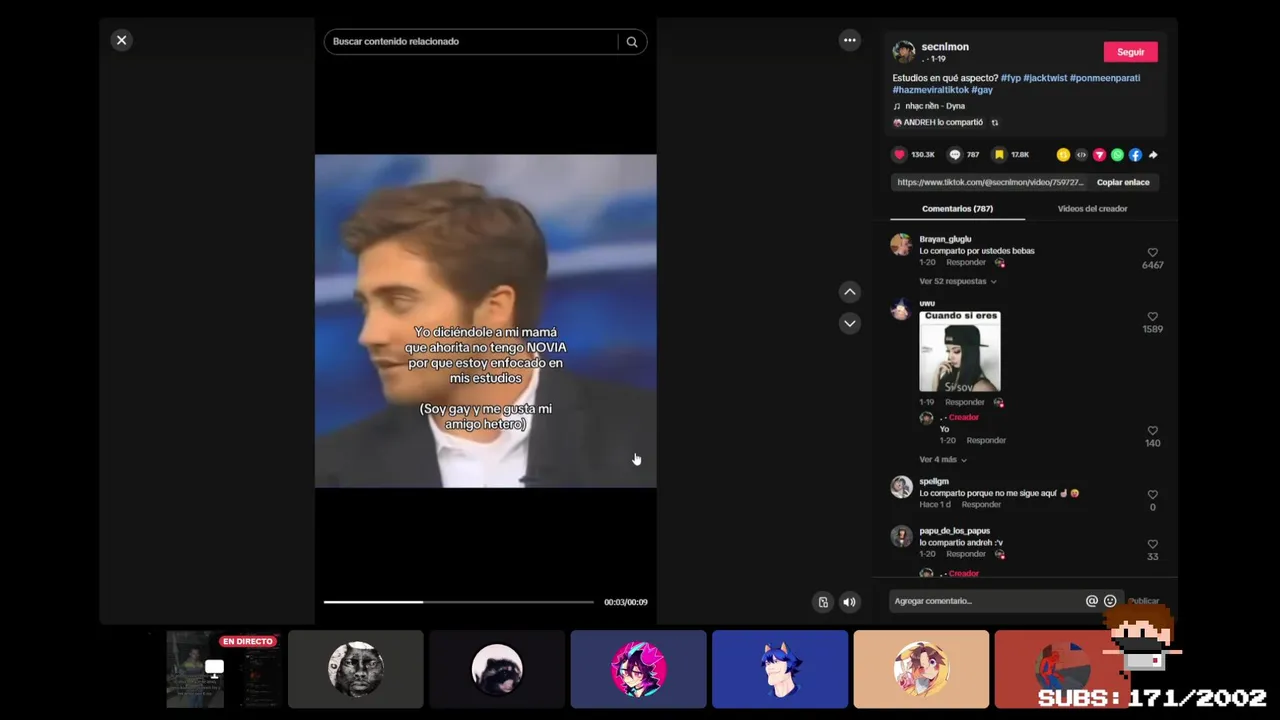Click the @ mention icon

click(1092, 601)
